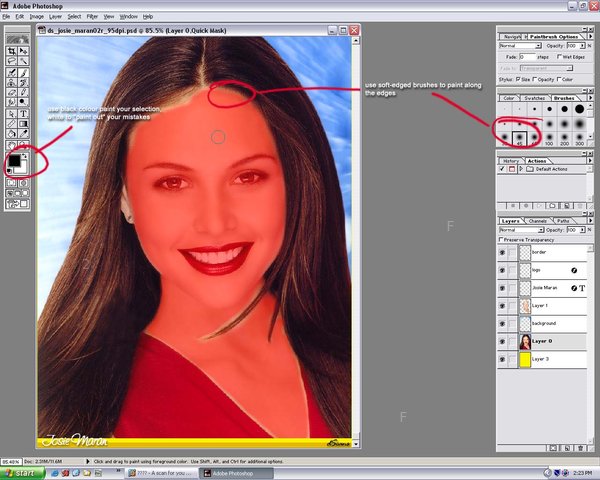Expand the Default Actions set
The width and height of the screenshot is (600, 480).
(x=521, y=169)
